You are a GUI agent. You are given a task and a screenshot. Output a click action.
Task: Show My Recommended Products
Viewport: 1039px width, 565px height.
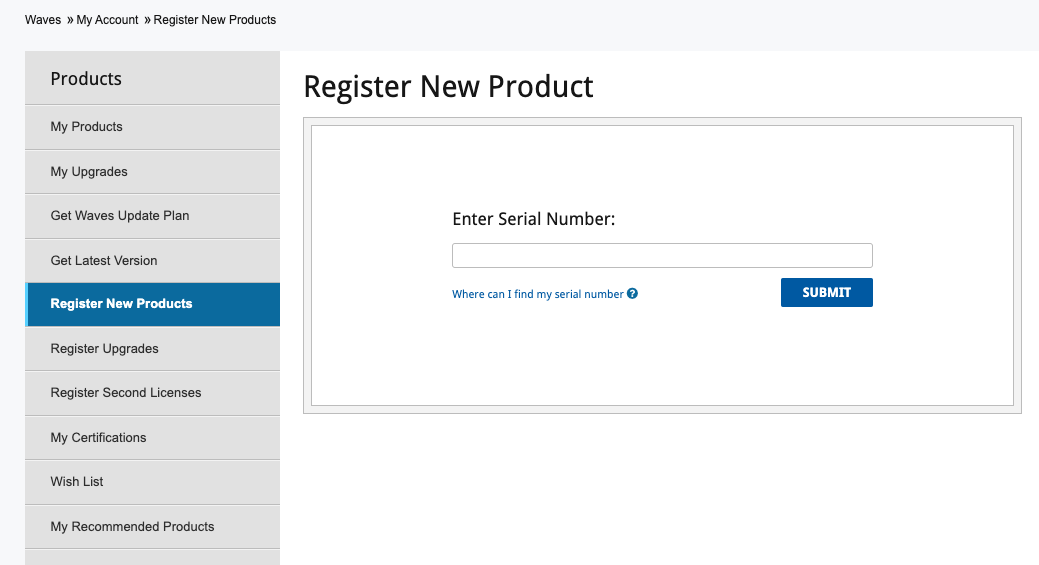pyautogui.click(x=152, y=527)
